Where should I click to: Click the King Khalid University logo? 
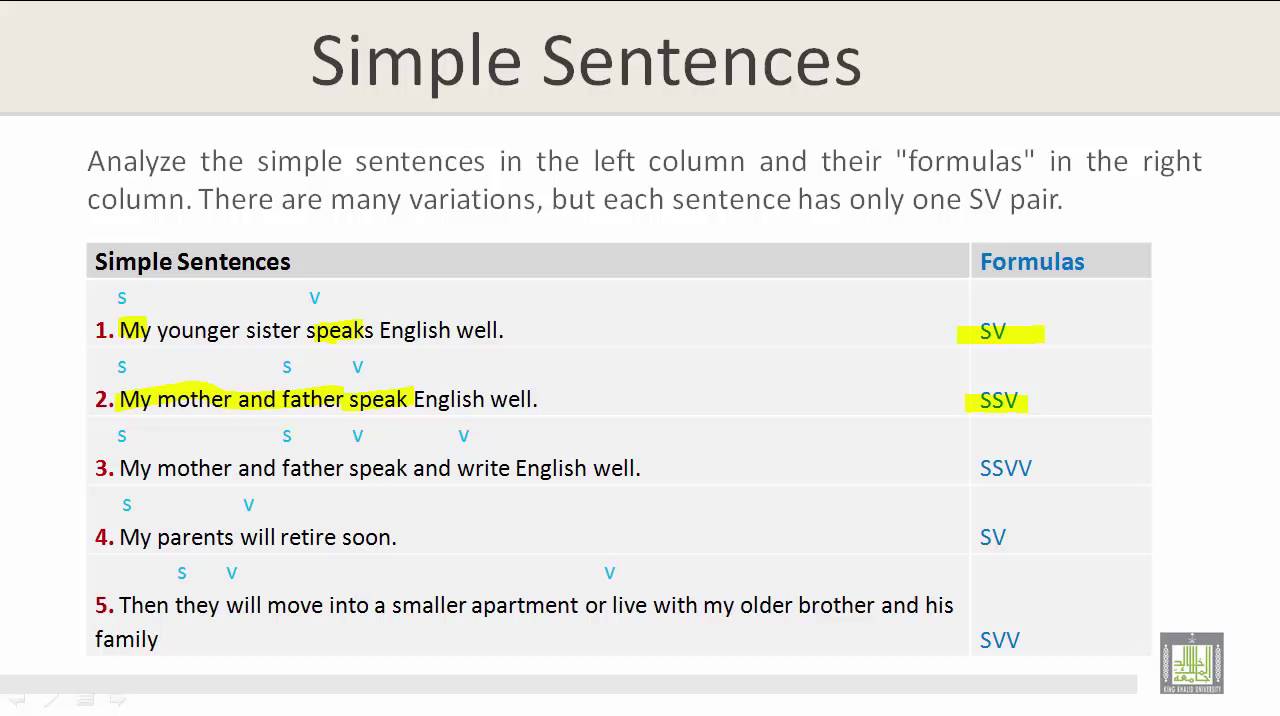click(x=1191, y=663)
